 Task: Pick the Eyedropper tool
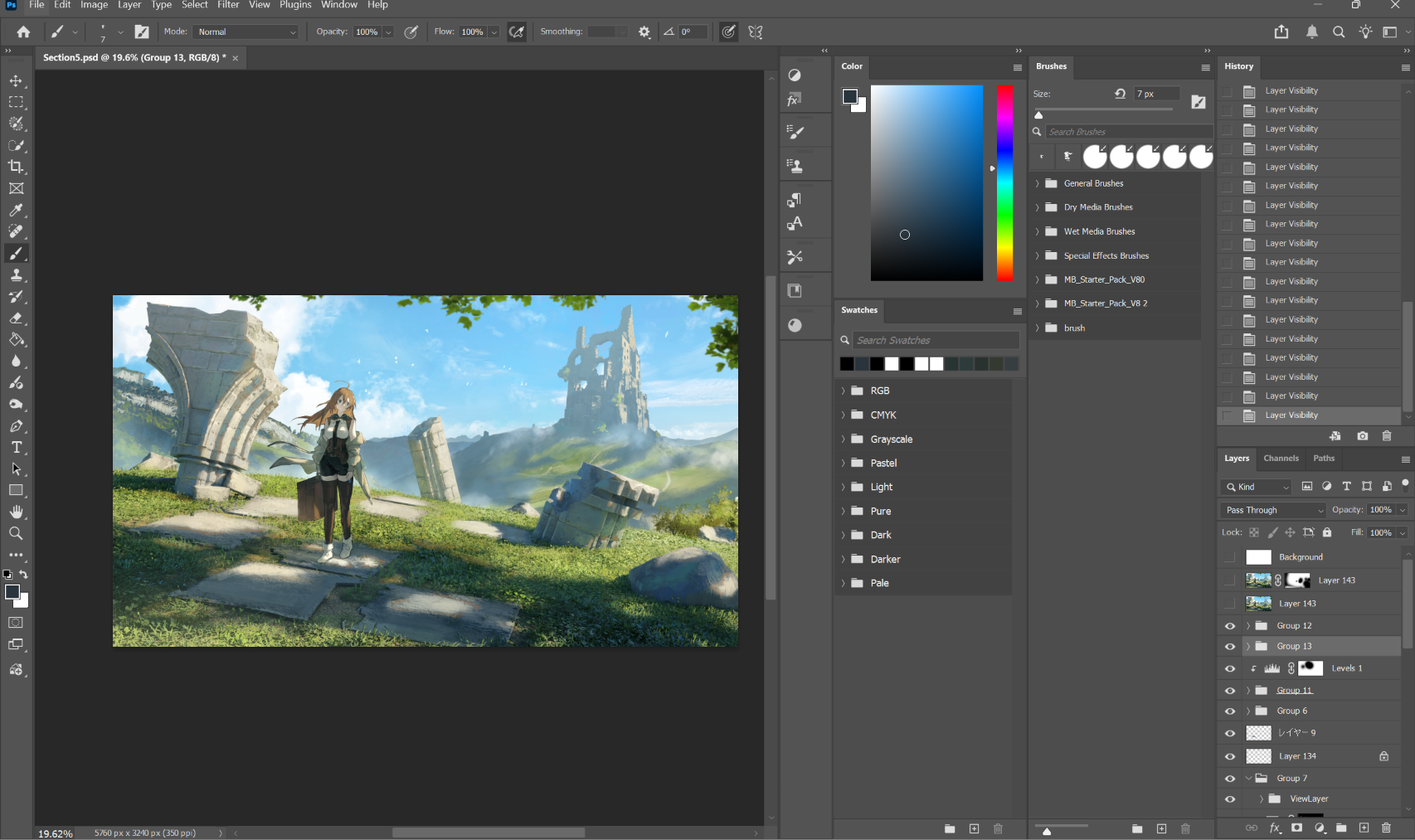[x=16, y=210]
